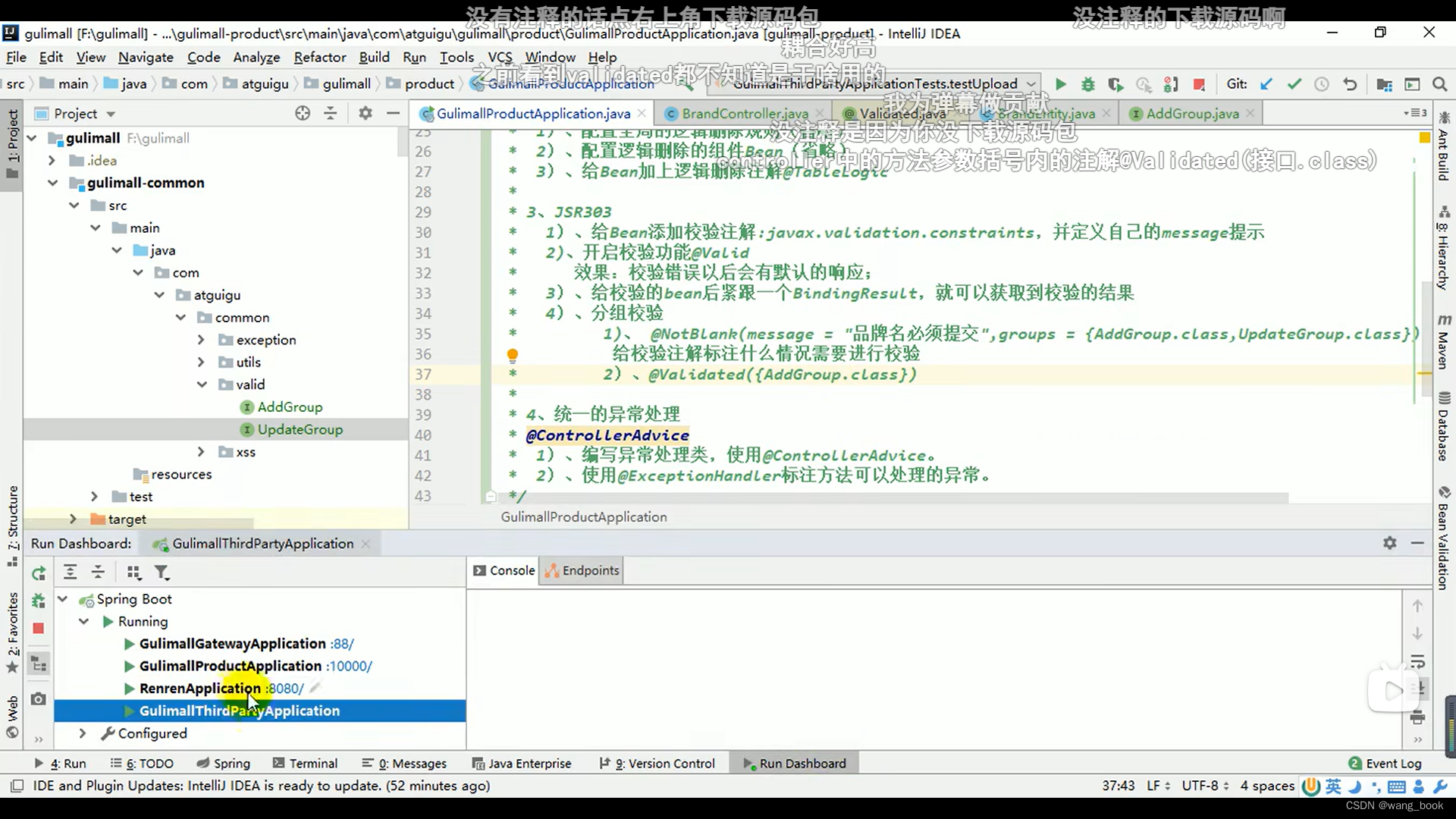This screenshot has width=1456, height=819.
Task: Open Run Dashboard filter funnel icon
Action: point(162,573)
